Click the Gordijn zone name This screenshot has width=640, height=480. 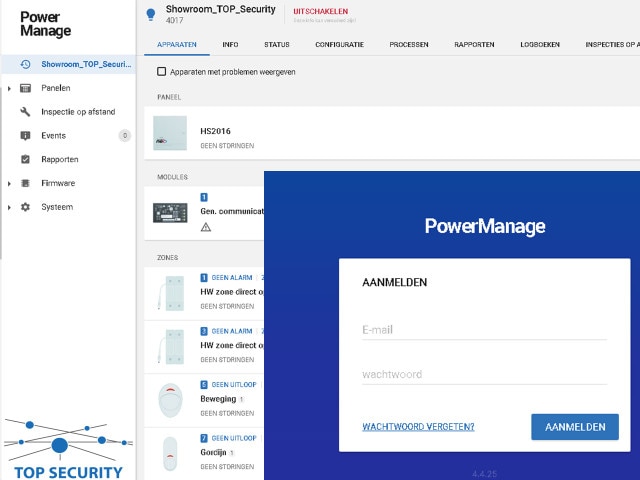[213, 452]
